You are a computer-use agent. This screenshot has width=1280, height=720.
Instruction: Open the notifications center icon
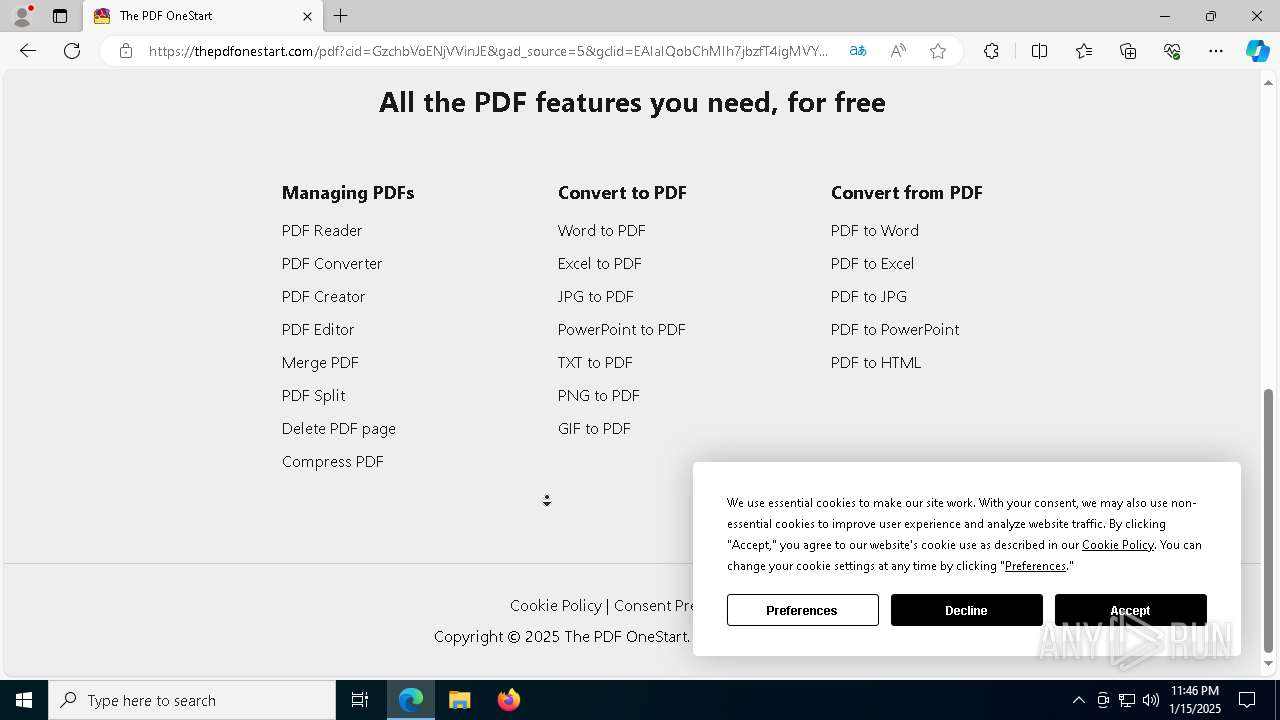click(1247, 700)
